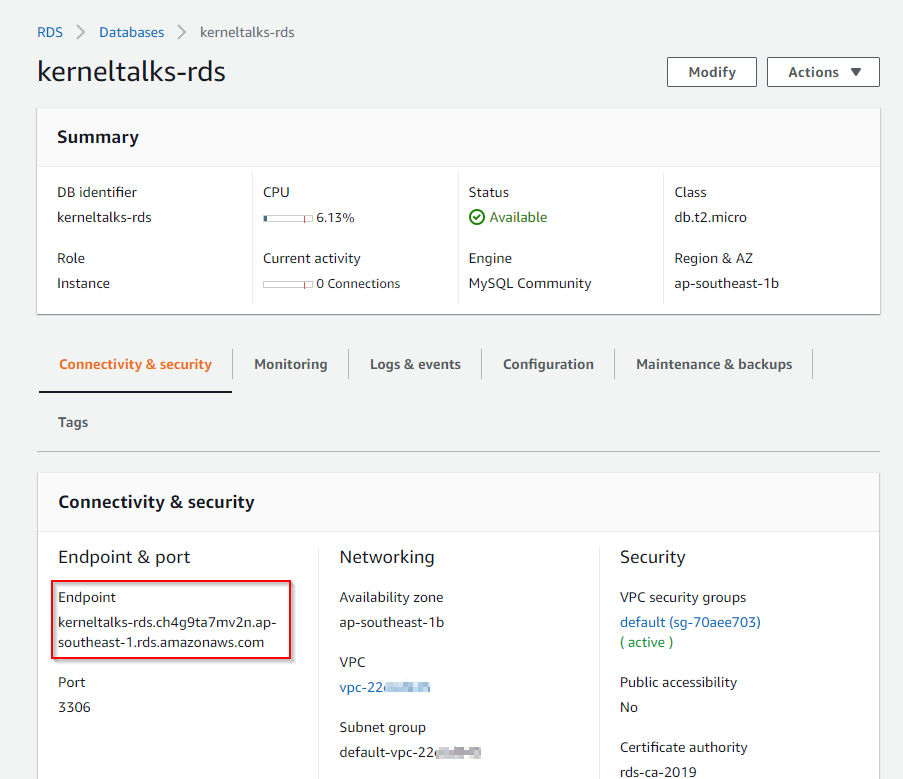This screenshot has height=779, width=903.
Task: Click the CPU usage progress bar
Action: pos(287,218)
